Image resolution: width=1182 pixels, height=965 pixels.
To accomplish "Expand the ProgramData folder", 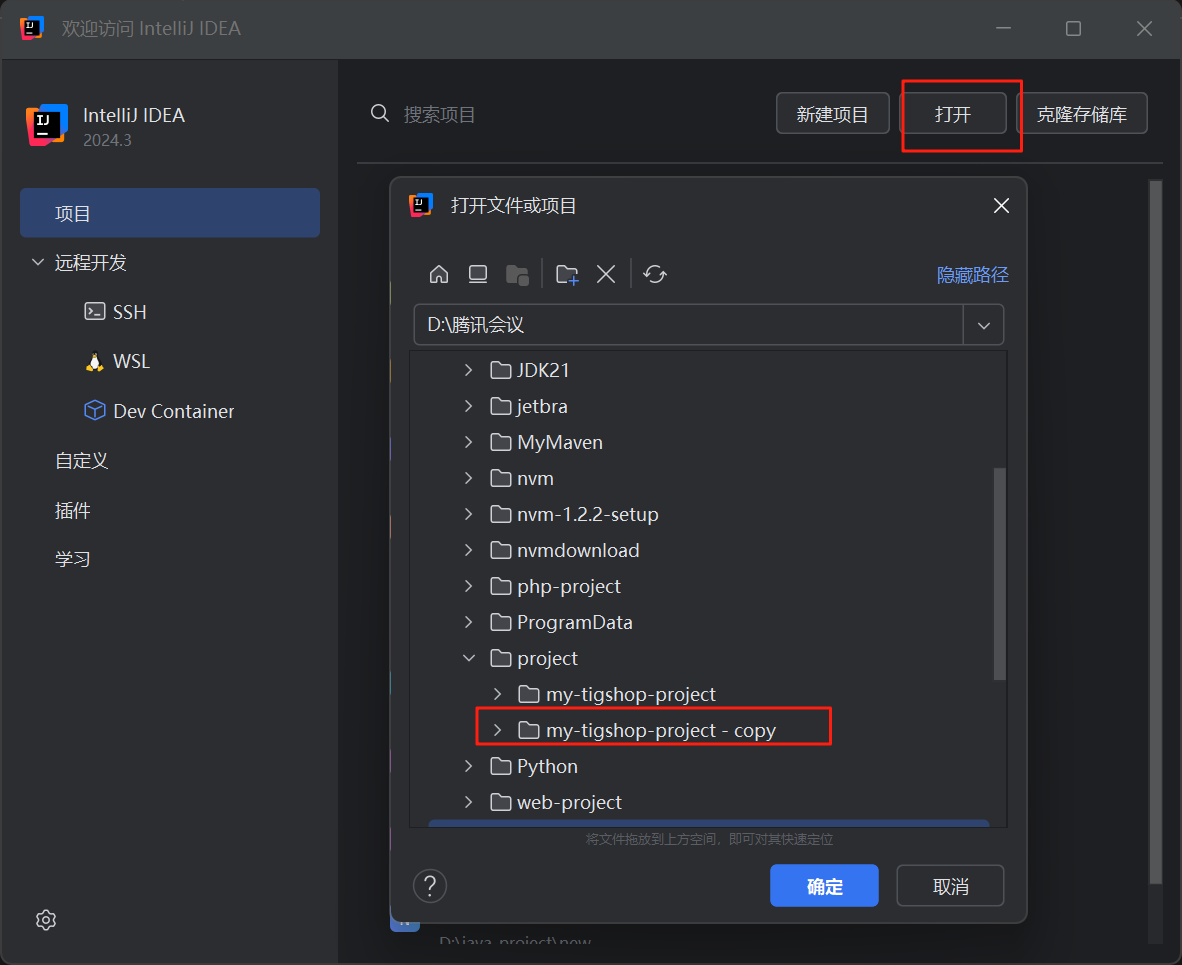I will tap(469, 623).
